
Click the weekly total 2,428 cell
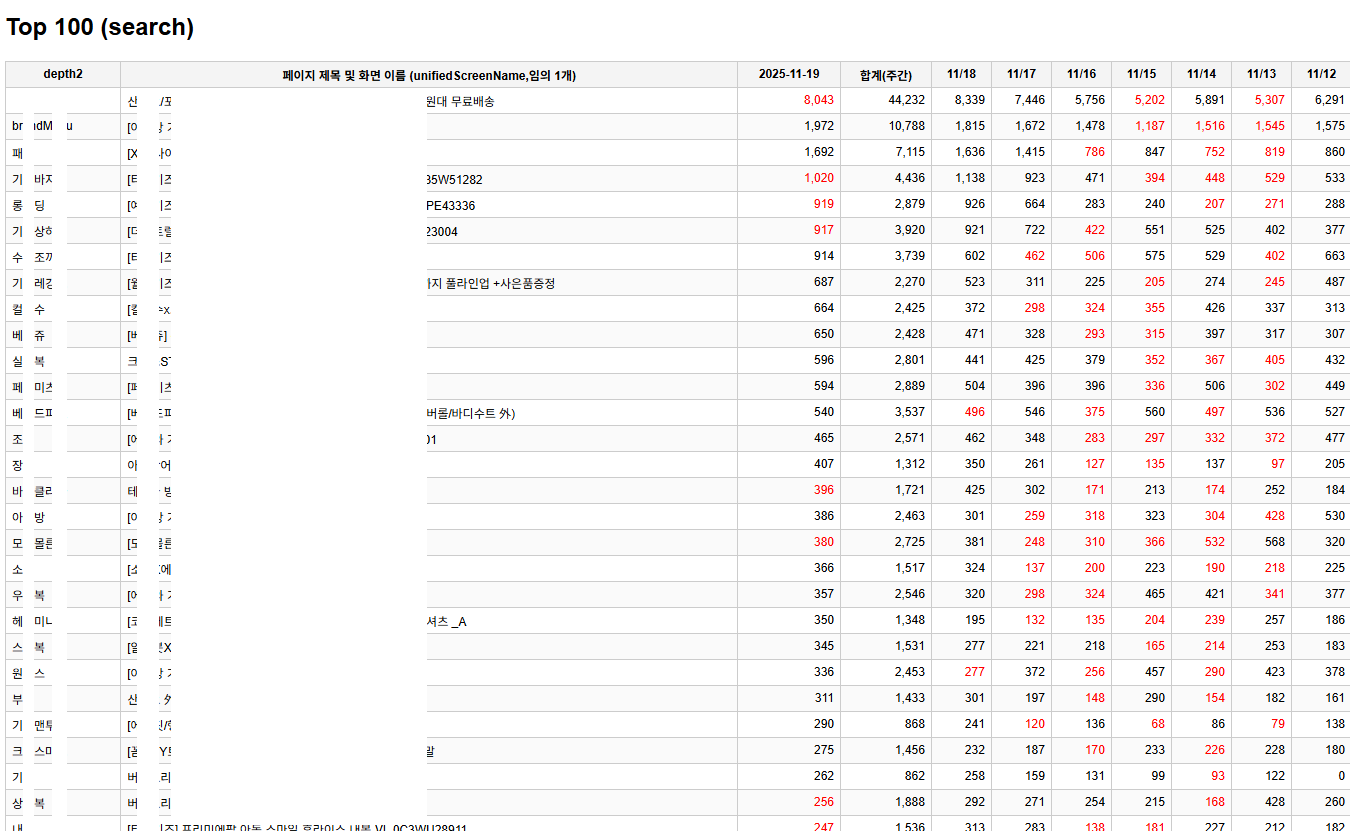pos(886,335)
